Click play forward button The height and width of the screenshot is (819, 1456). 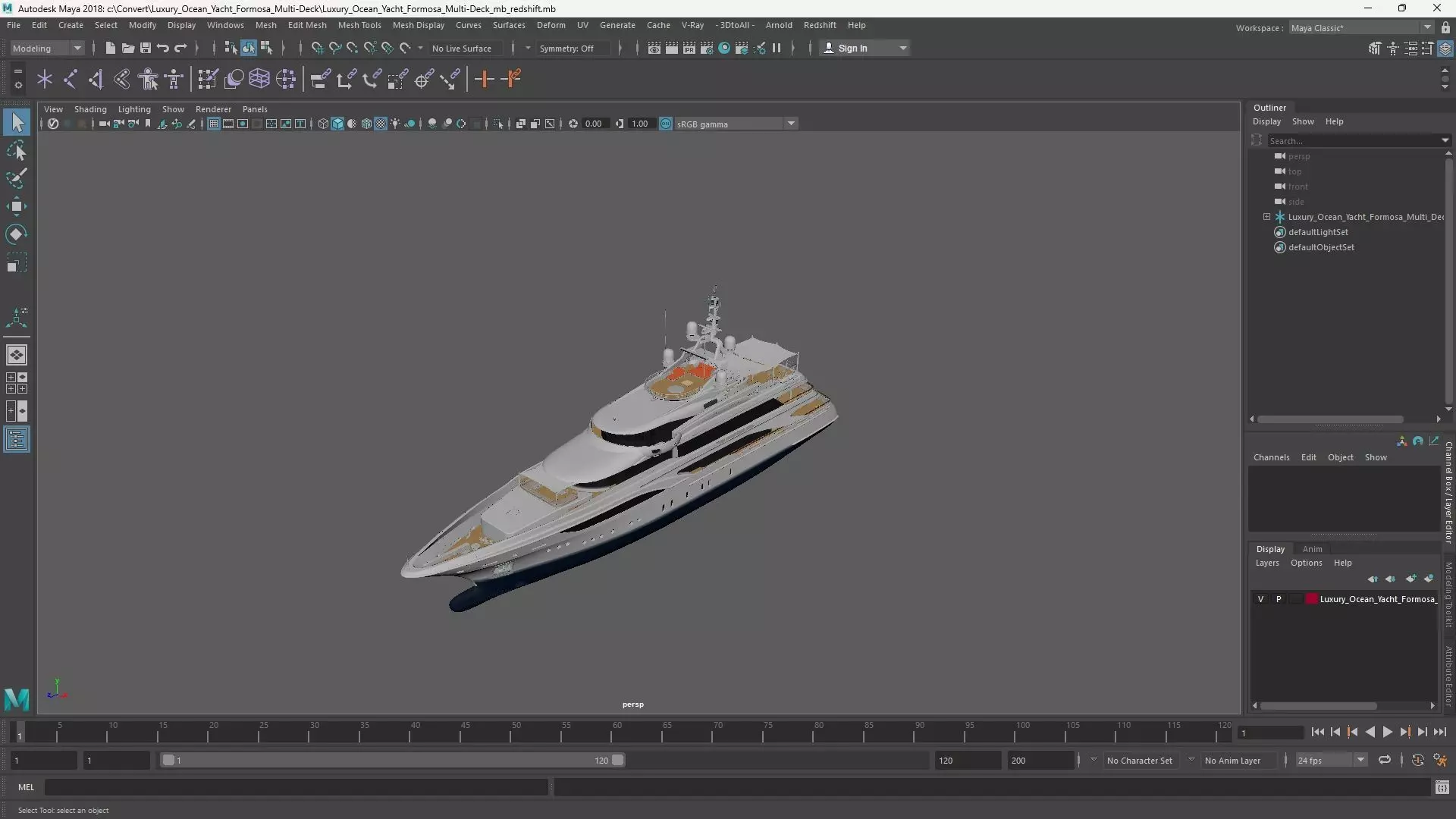click(x=1387, y=732)
